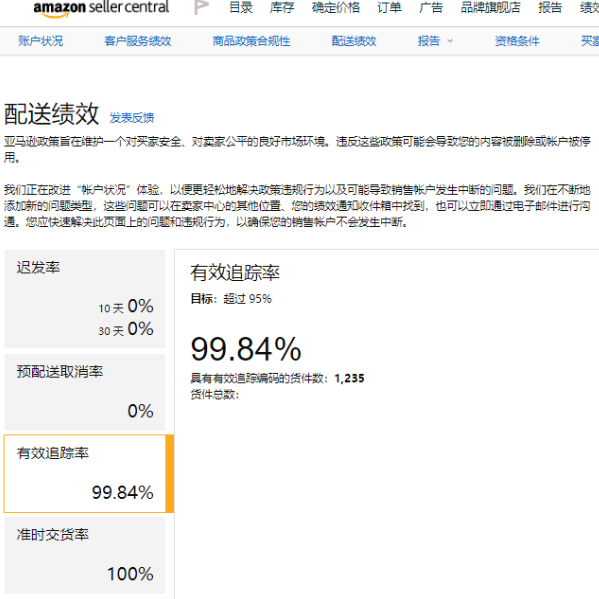Screen dimensions: 599x599
Task: Expand the 报告 dropdown chevron
Action: [450, 41]
